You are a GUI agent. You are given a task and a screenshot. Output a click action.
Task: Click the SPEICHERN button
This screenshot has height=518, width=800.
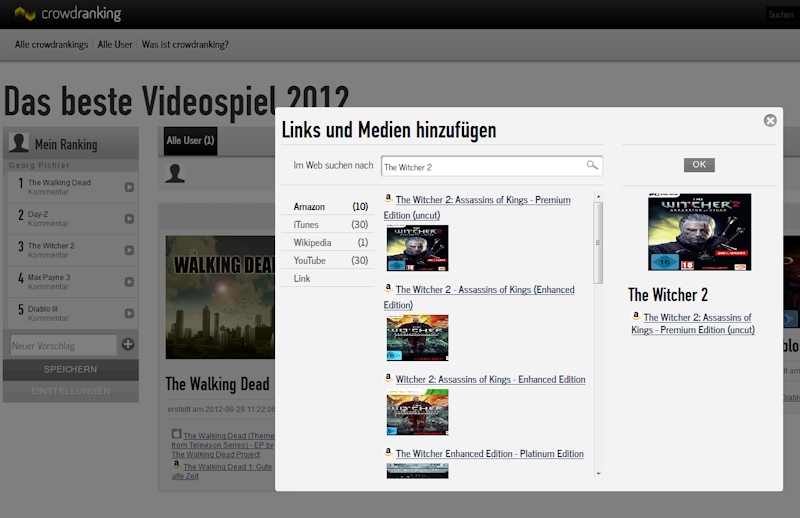click(70, 369)
